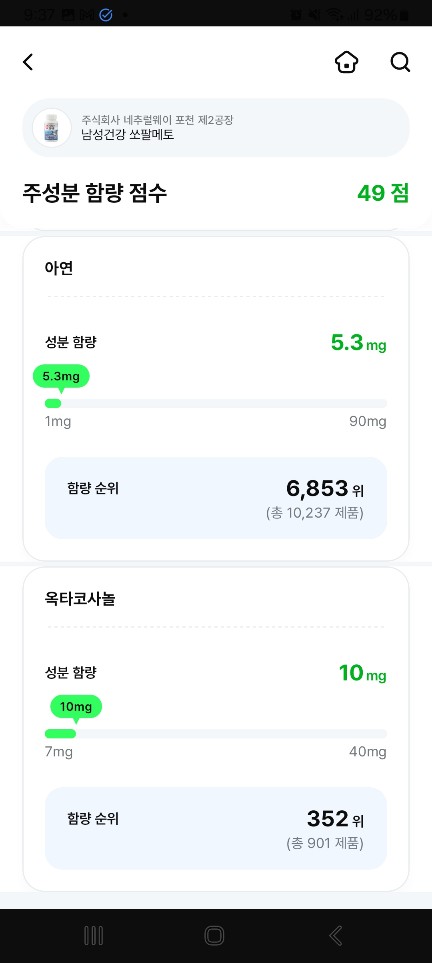This screenshot has height=963, width=432.
Task: Open the 남성건강 쏘팔메토 product bar
Action: pos(216,128)
